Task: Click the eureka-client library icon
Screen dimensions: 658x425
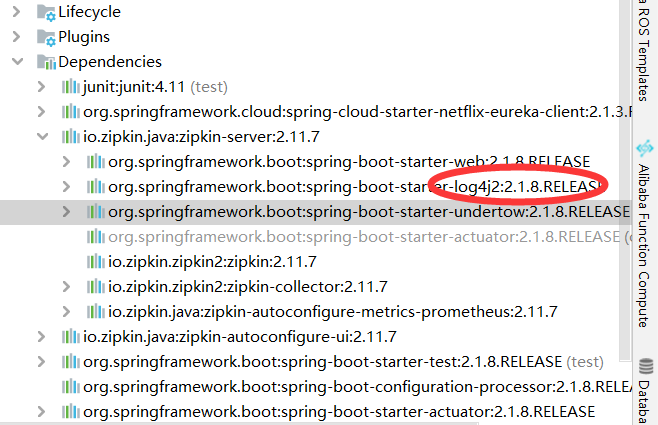Action: 70,112
